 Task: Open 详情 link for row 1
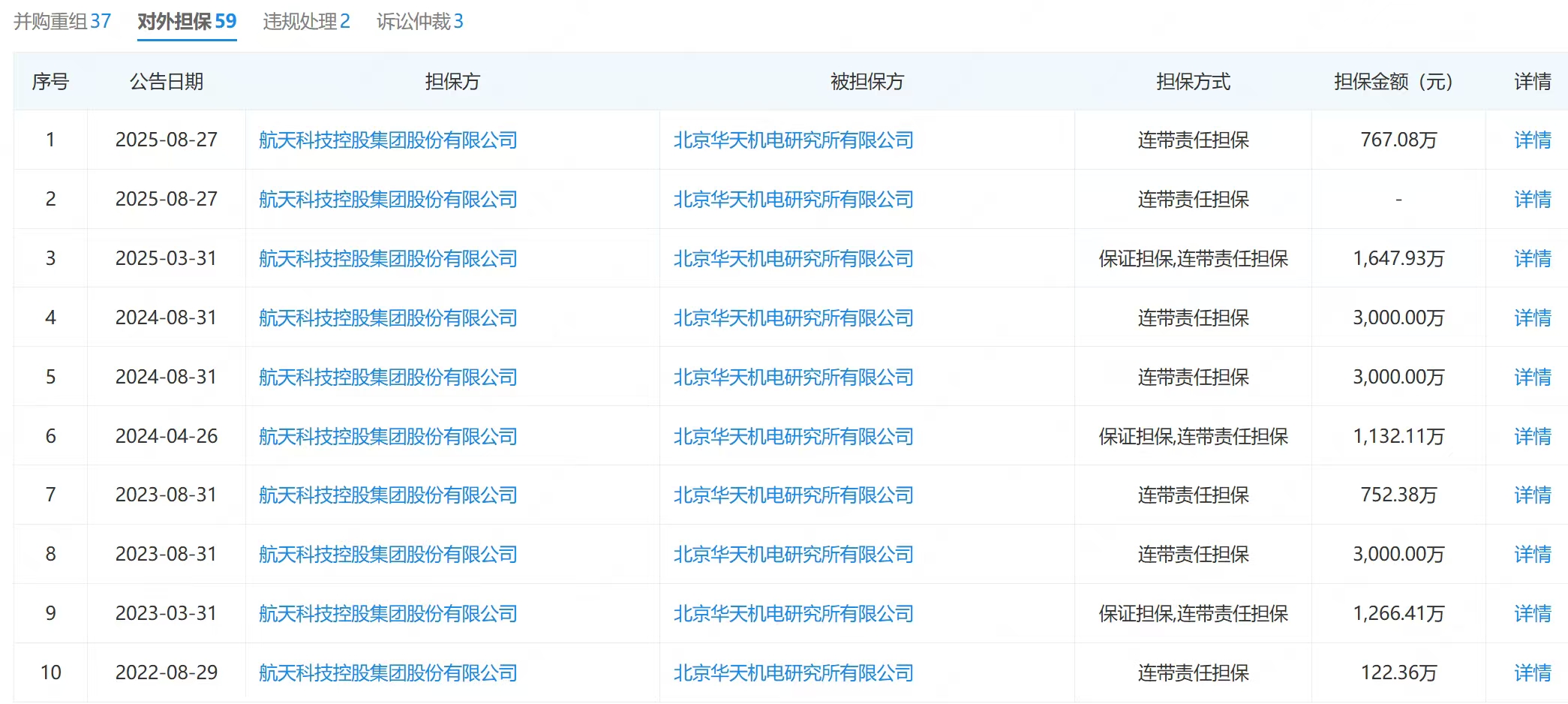point(1532,140)
